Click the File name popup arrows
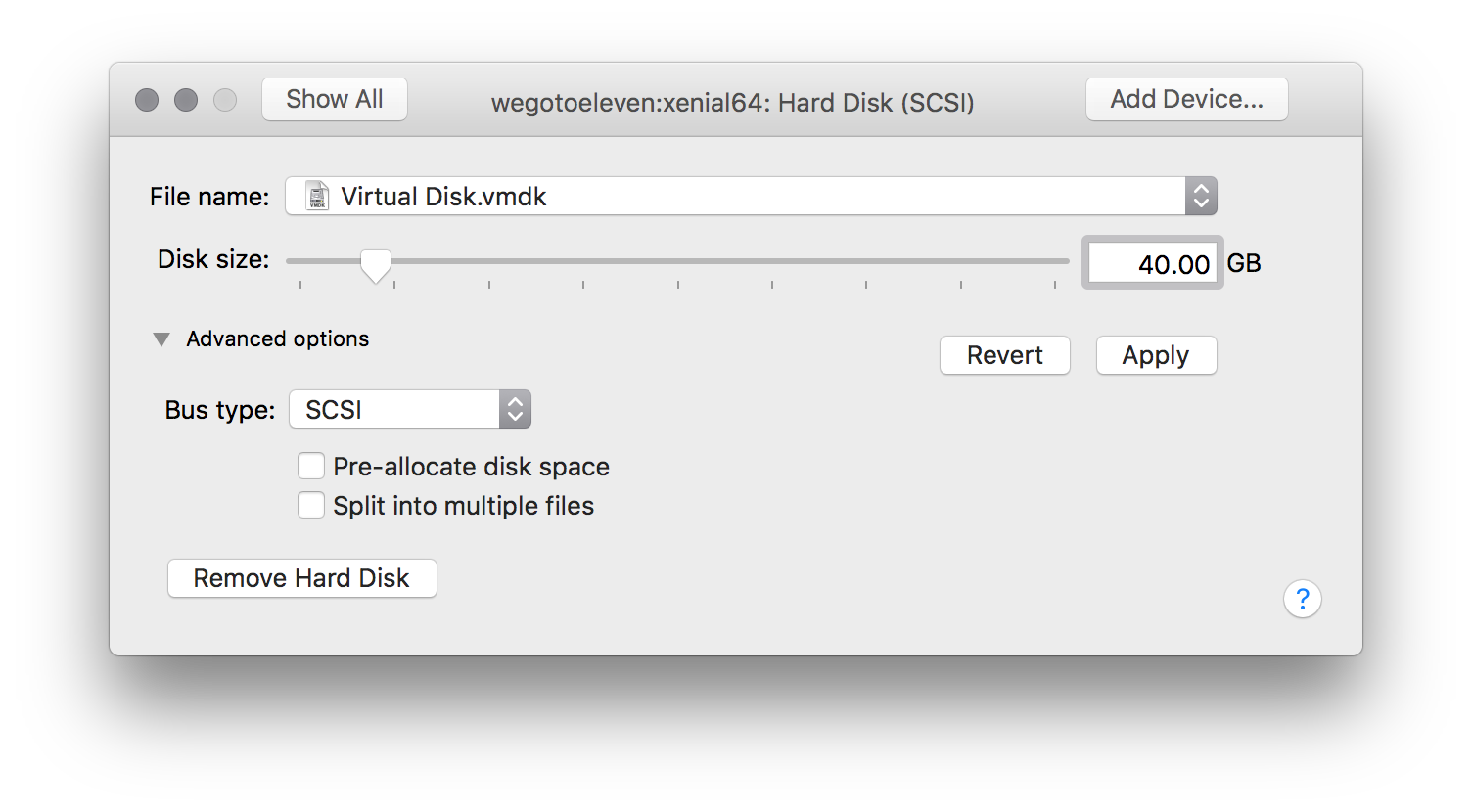The height and width of the screenshot is (812, 1472). click(1201, 196)
